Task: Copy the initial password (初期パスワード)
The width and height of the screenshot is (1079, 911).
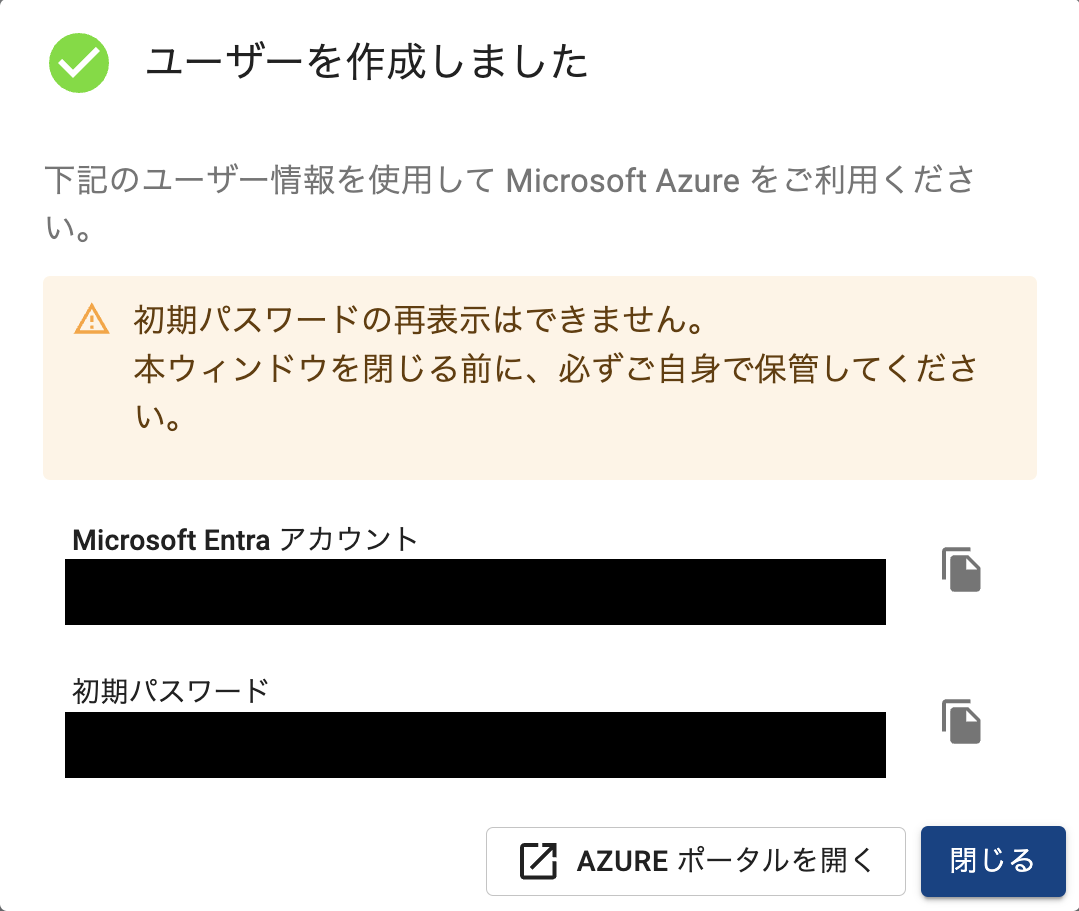Action: [961, 722]
